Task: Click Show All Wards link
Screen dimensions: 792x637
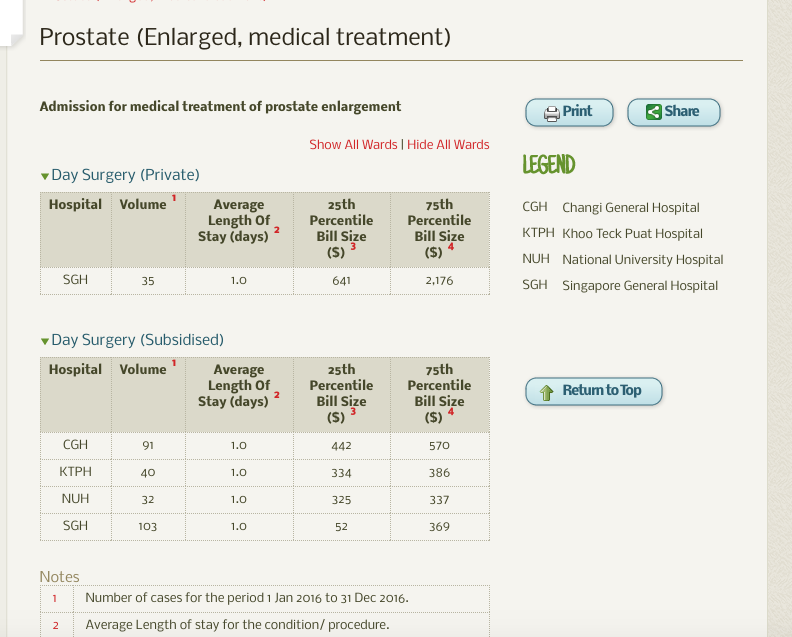Action: [x=353, y=145]
